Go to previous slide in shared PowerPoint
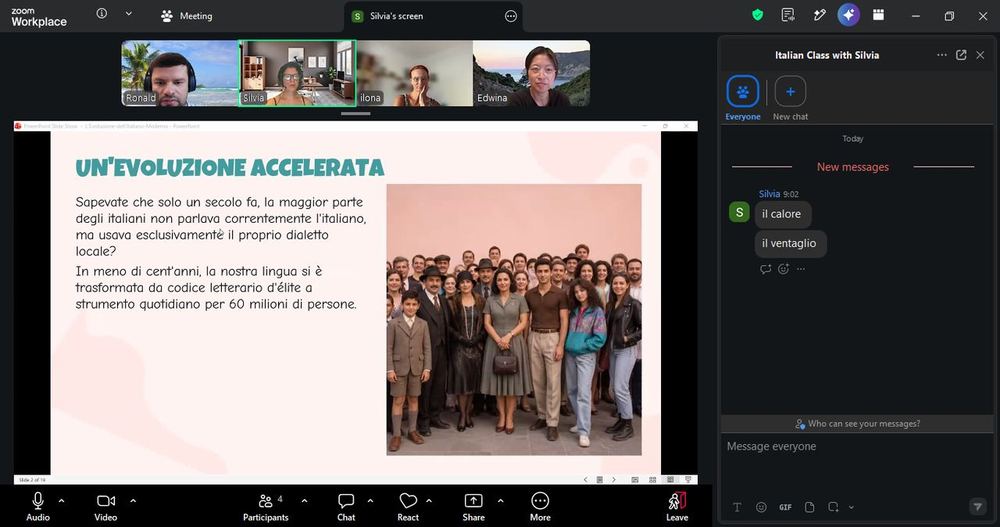The width and height of the screenshot is (1000, 527). (x=585, y=480)
